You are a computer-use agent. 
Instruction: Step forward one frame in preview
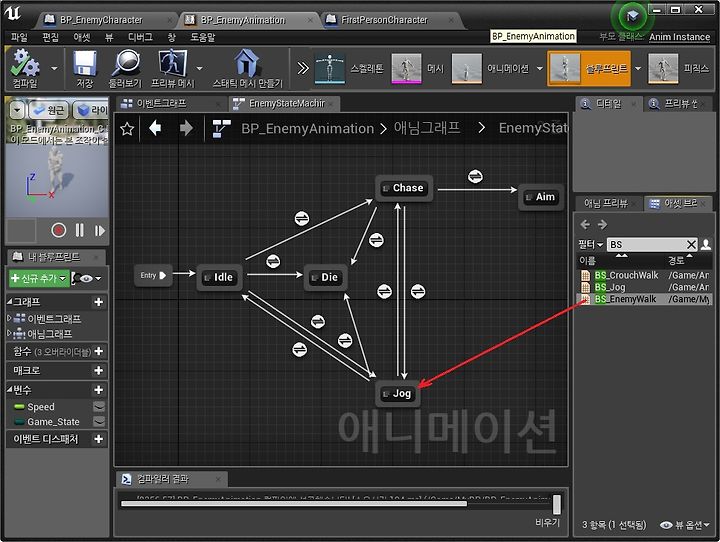pyautogui.click(x=100, y=231)
